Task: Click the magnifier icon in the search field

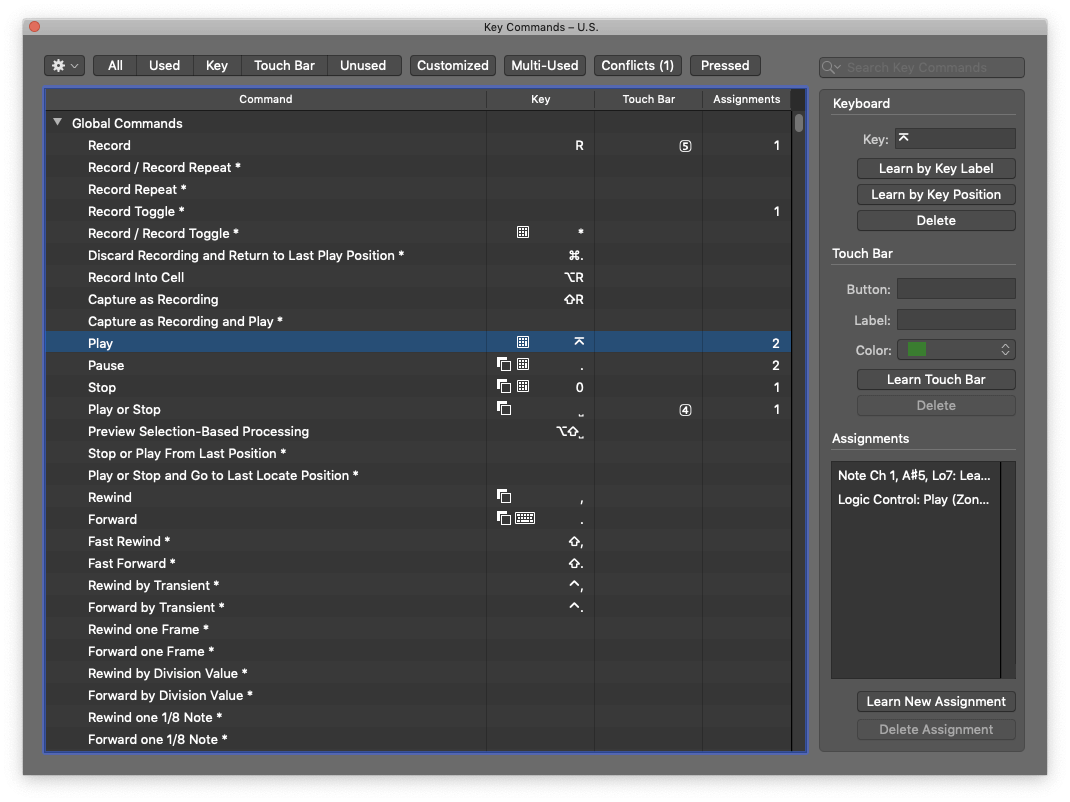Action: coord(831,68)
